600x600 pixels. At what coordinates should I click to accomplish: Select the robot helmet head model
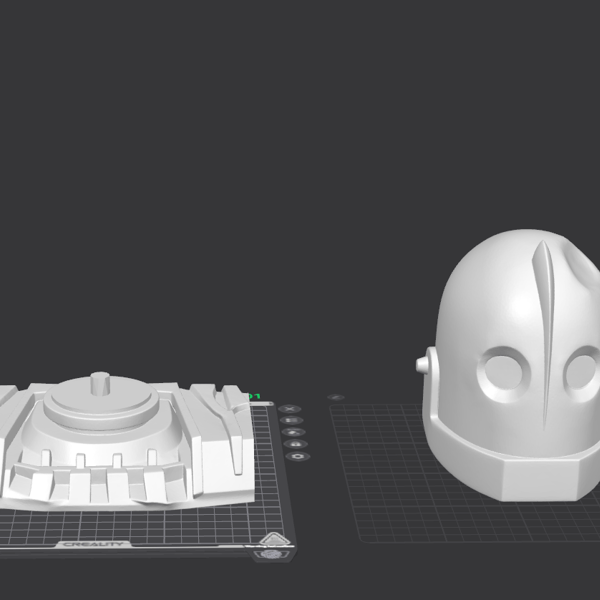click(513, 364)
